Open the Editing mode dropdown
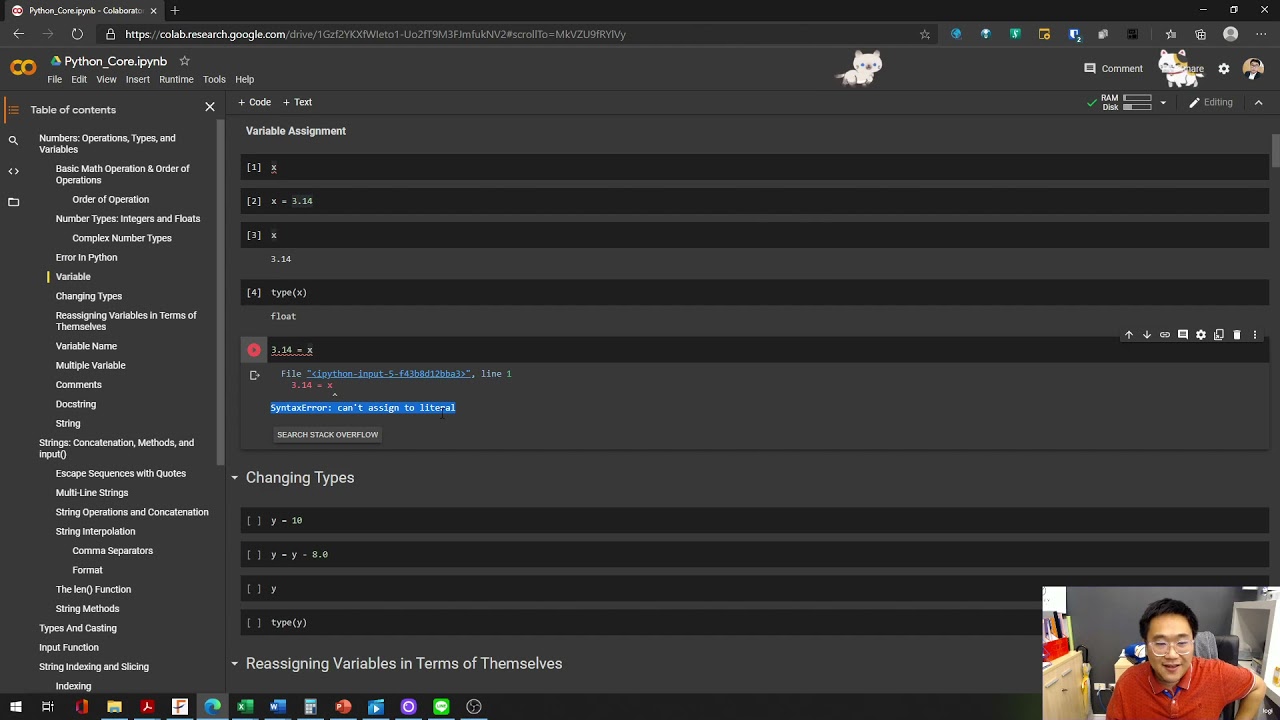The height and width of the screenshot is (720, 1280). point(1211,102)
